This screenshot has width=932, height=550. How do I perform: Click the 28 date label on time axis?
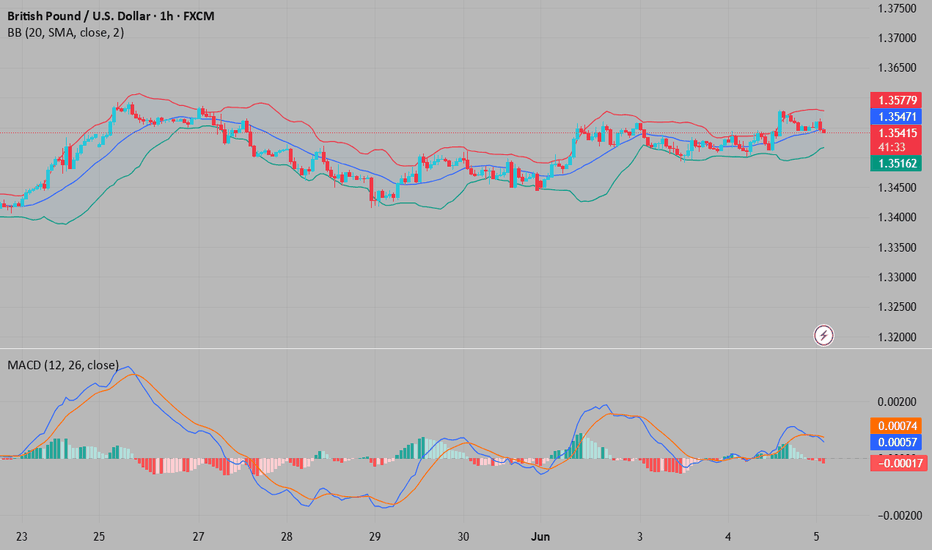pyautogui.click(x=286, y=537)
